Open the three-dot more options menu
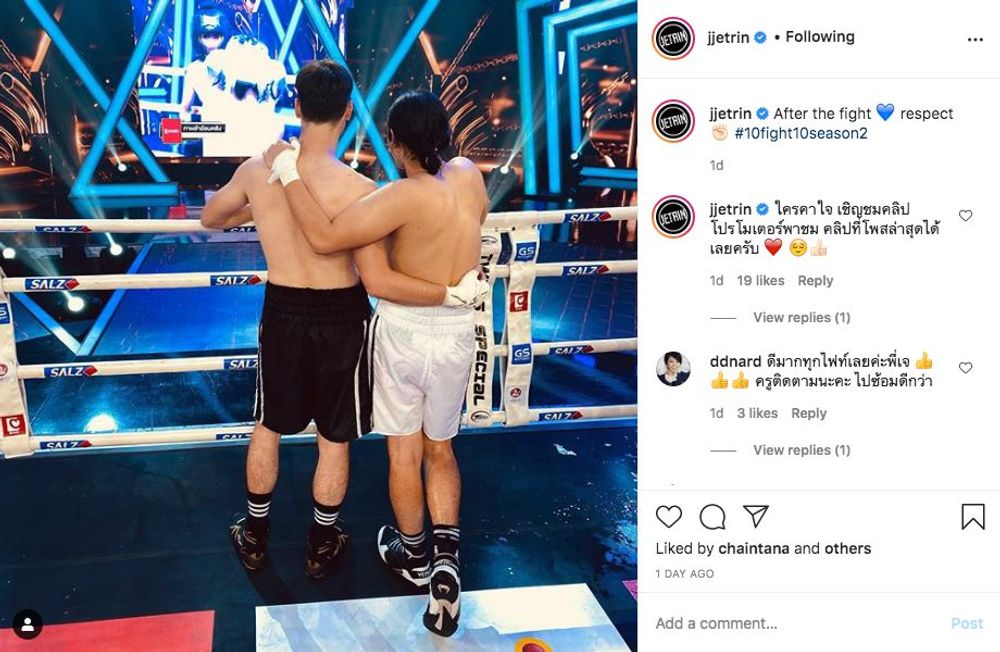 (x=975, y=40)
